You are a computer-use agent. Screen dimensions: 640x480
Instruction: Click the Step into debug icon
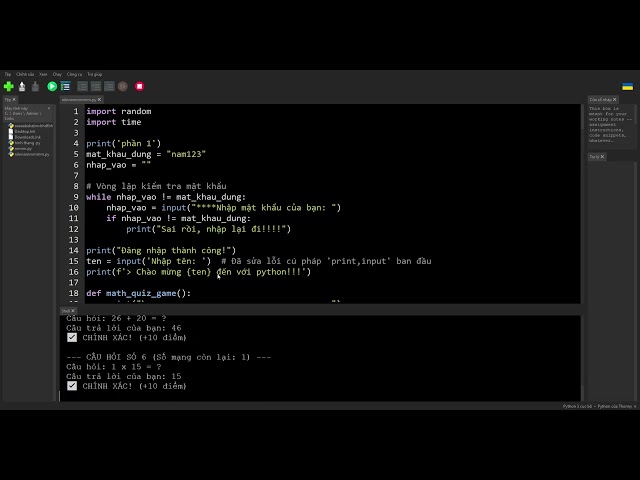(x=96, y=87)
